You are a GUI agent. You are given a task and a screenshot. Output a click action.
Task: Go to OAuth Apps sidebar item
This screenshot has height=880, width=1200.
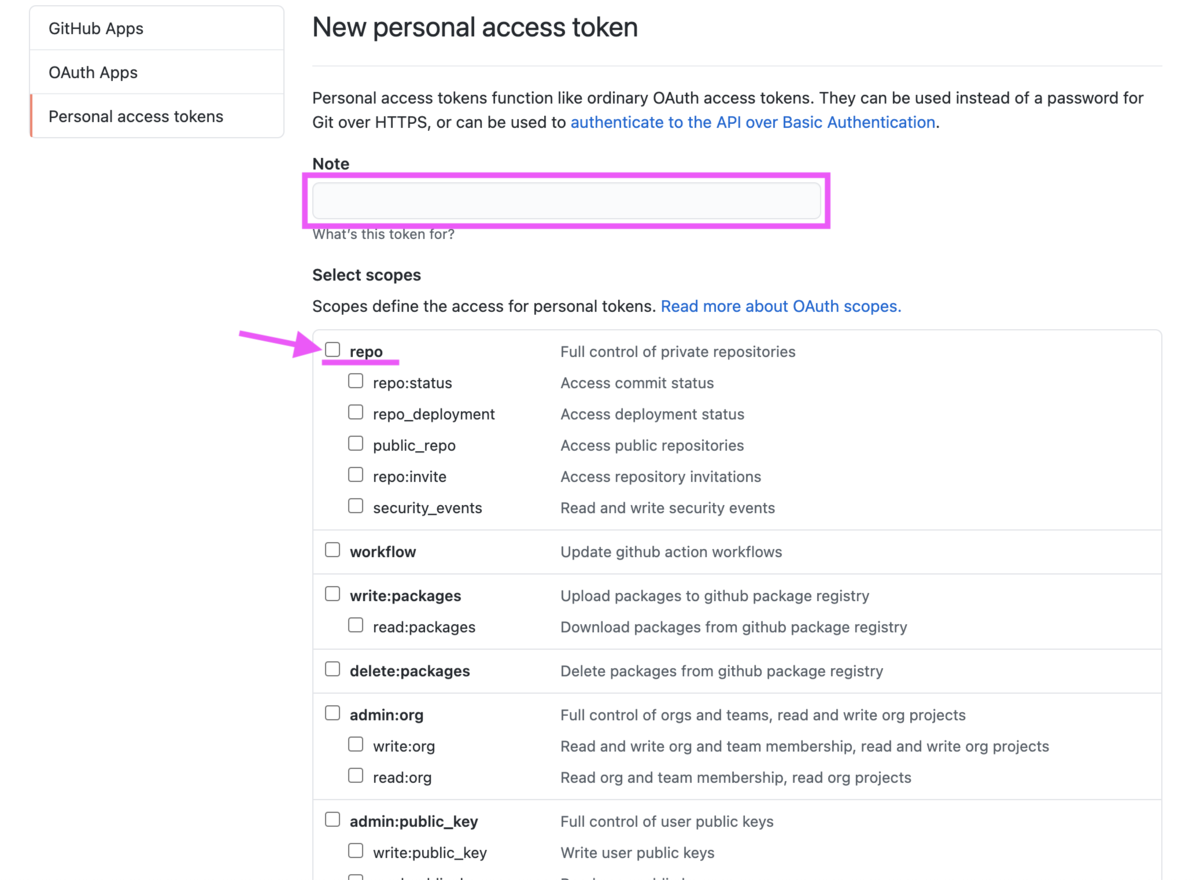coord(93,72)
